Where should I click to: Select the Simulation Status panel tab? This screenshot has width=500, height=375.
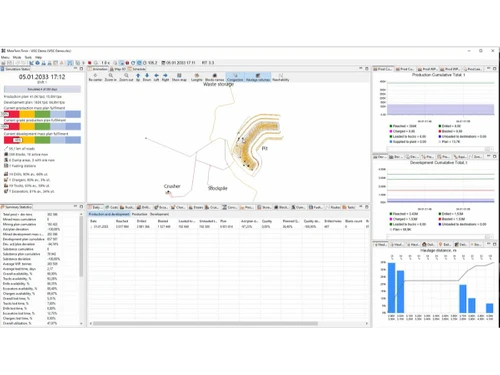coord(16,69)
